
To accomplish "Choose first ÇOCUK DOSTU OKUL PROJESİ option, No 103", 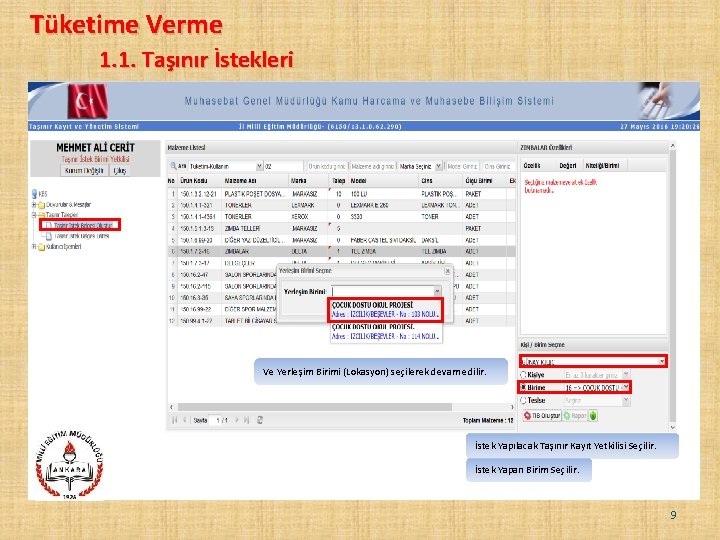I will click(385, 310).
